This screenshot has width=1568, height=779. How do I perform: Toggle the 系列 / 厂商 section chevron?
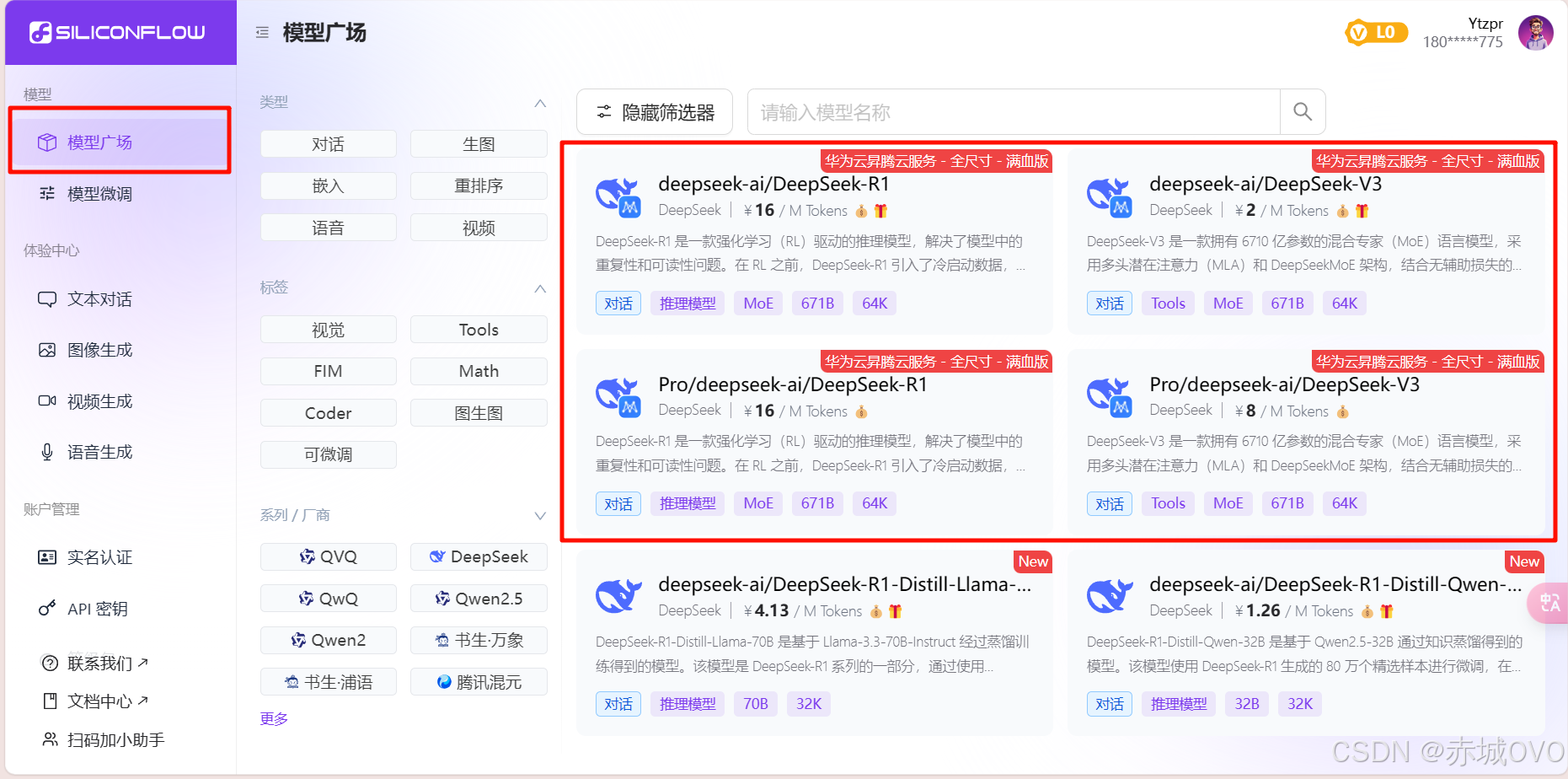[x=540, y=516]
